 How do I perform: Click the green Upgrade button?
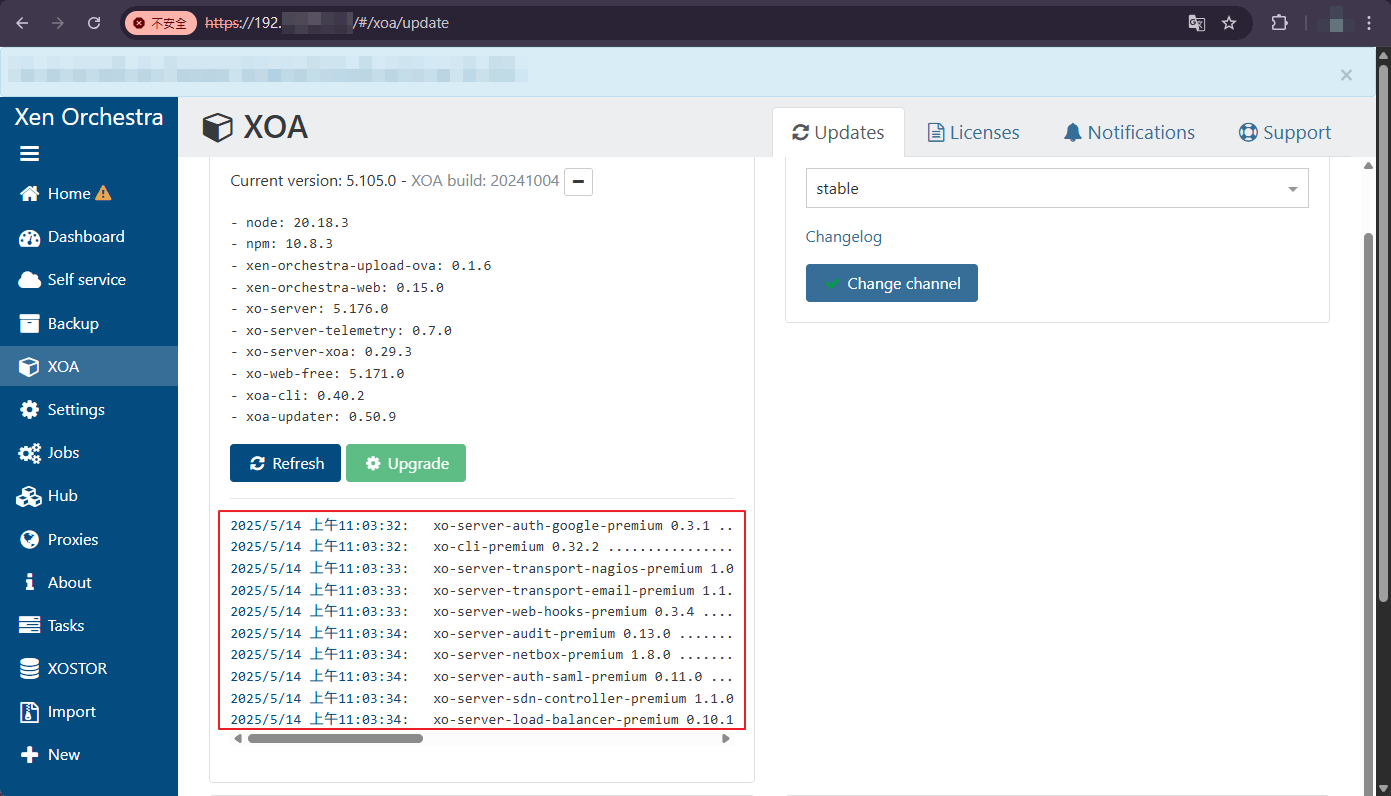(x=406, y=463)
